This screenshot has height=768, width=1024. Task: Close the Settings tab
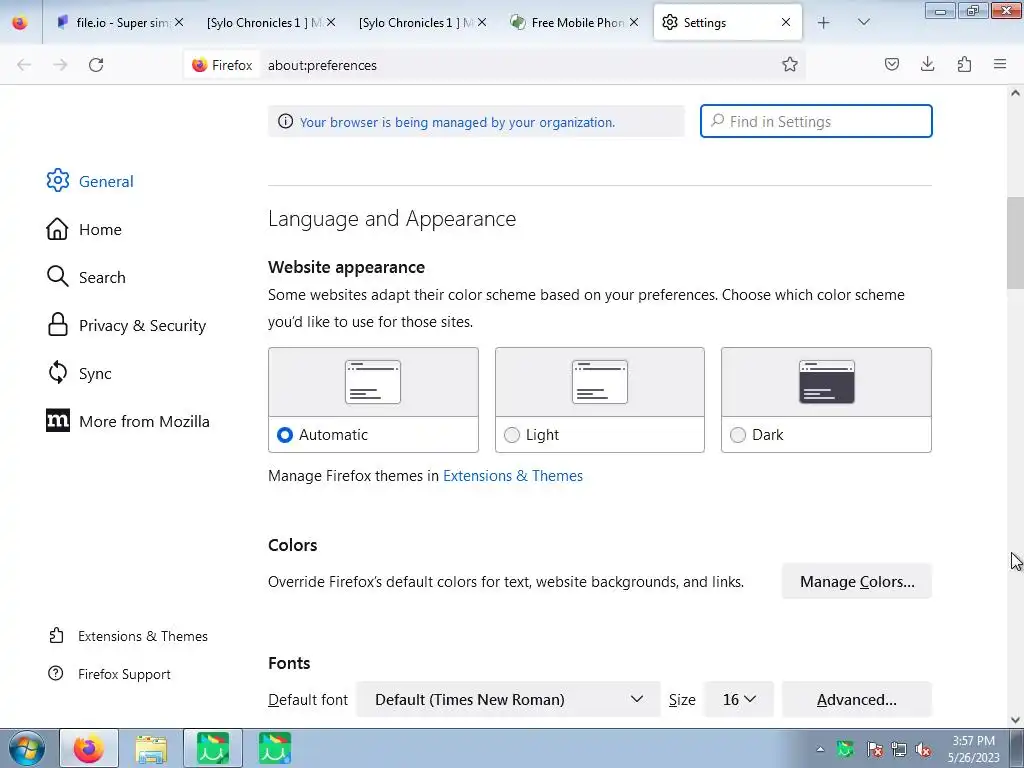click(x=786, y=22)
